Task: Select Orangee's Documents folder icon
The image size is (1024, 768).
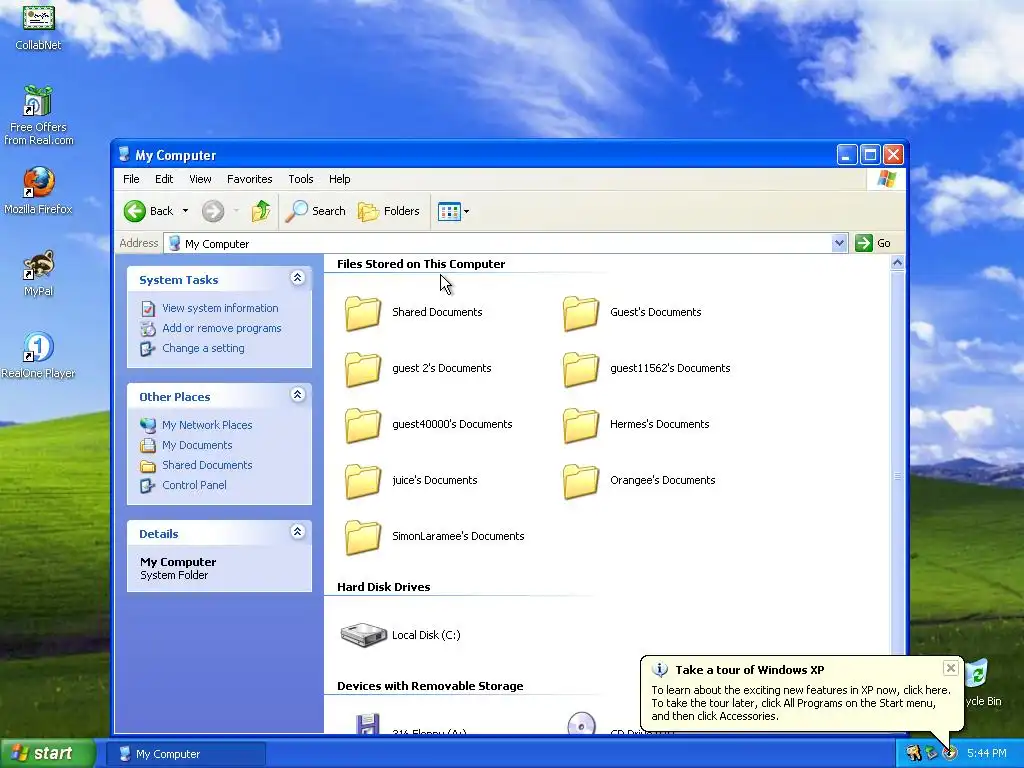Action: tap(581, 481)
